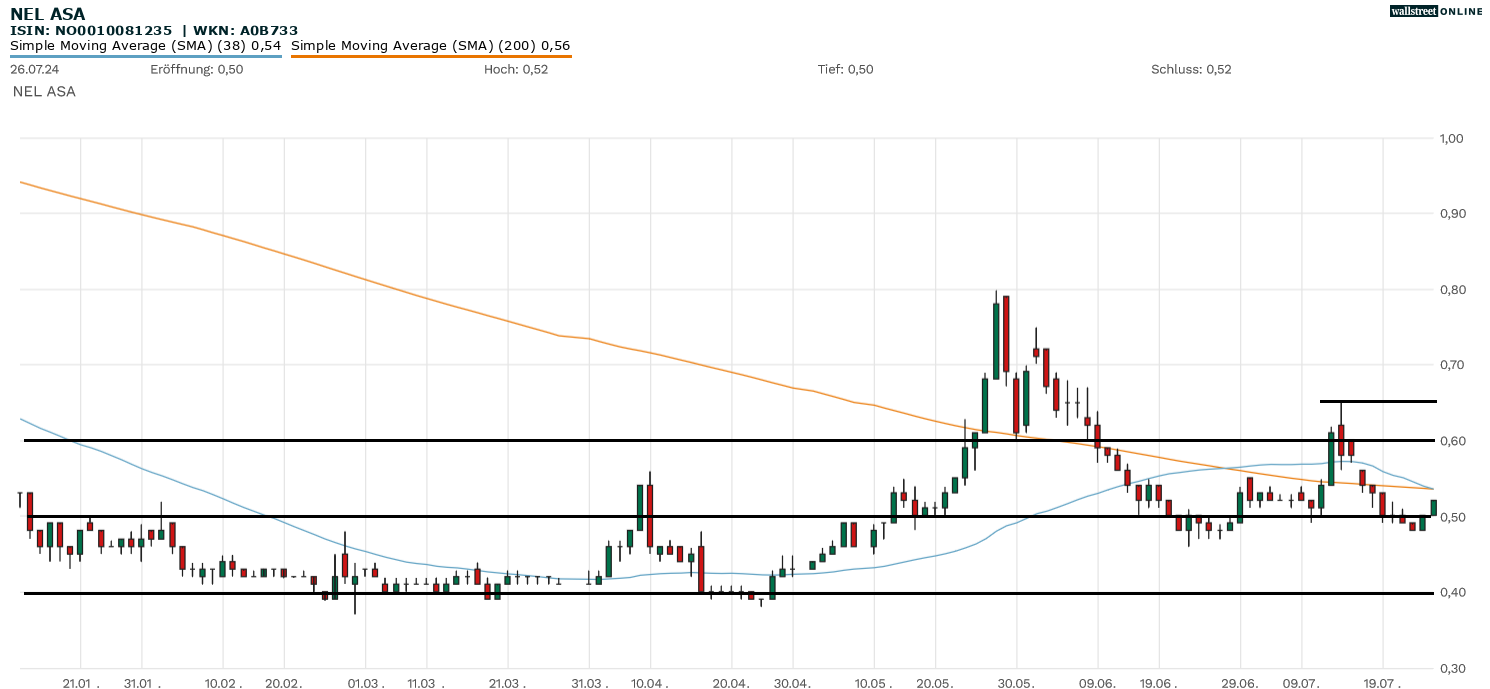Click the NEL ASA series label above chart
Screen dimensions: 1490x689
(x=44, y=91)
